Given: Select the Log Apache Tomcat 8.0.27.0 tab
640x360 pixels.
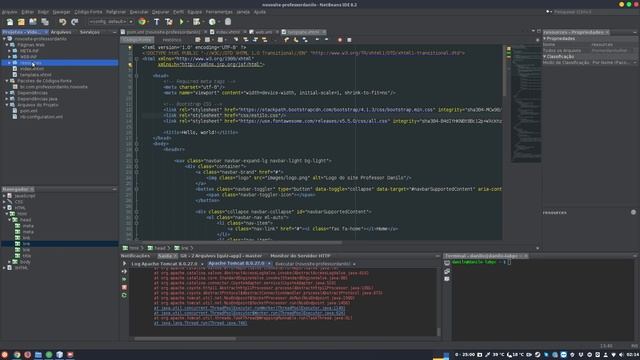Looking at the screenshot, I should coord(164,264).
